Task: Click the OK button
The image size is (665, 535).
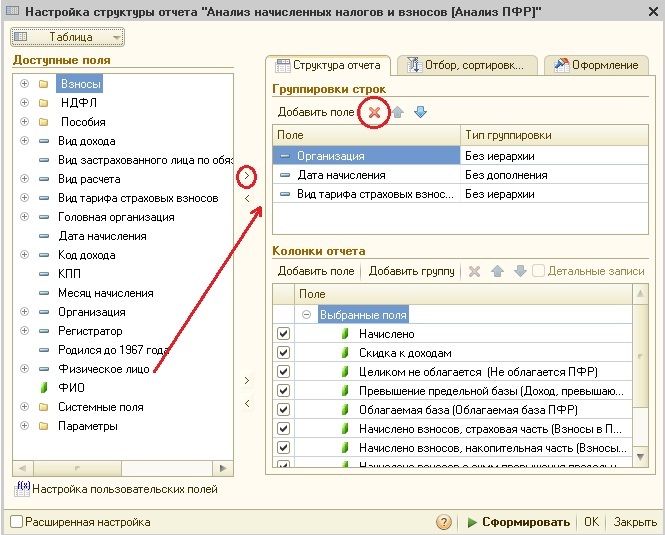Action: pos(591,522)
